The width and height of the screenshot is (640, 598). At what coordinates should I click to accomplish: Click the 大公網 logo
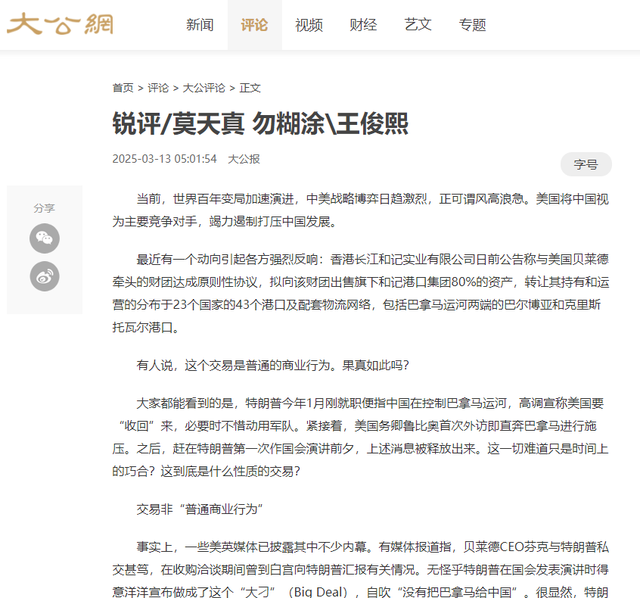pyautogui.click(x=60, y=24)
